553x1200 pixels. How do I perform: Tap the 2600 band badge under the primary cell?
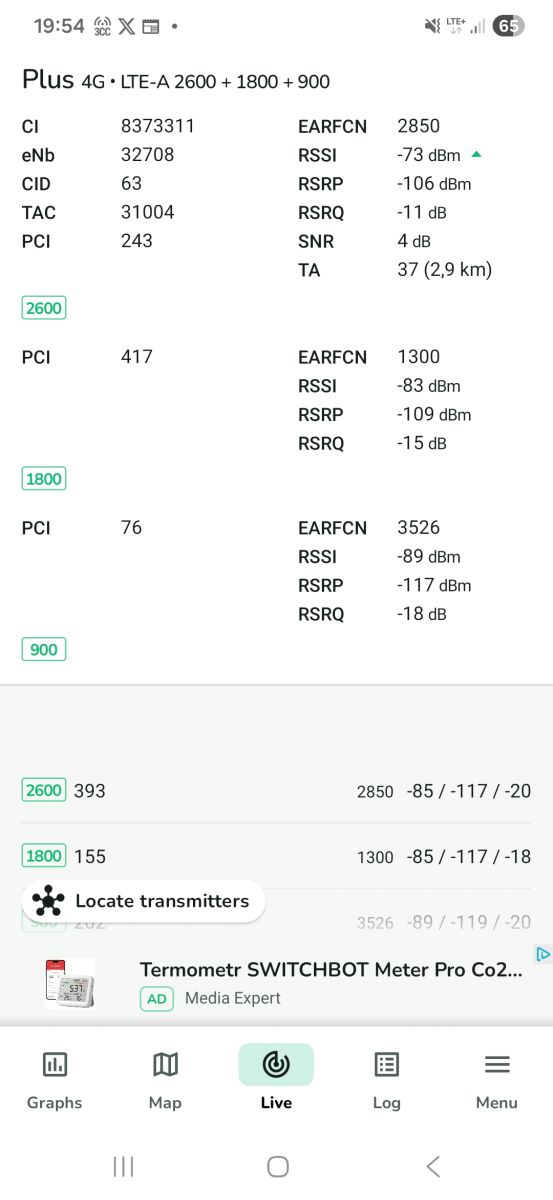click(x=44, y=308)
